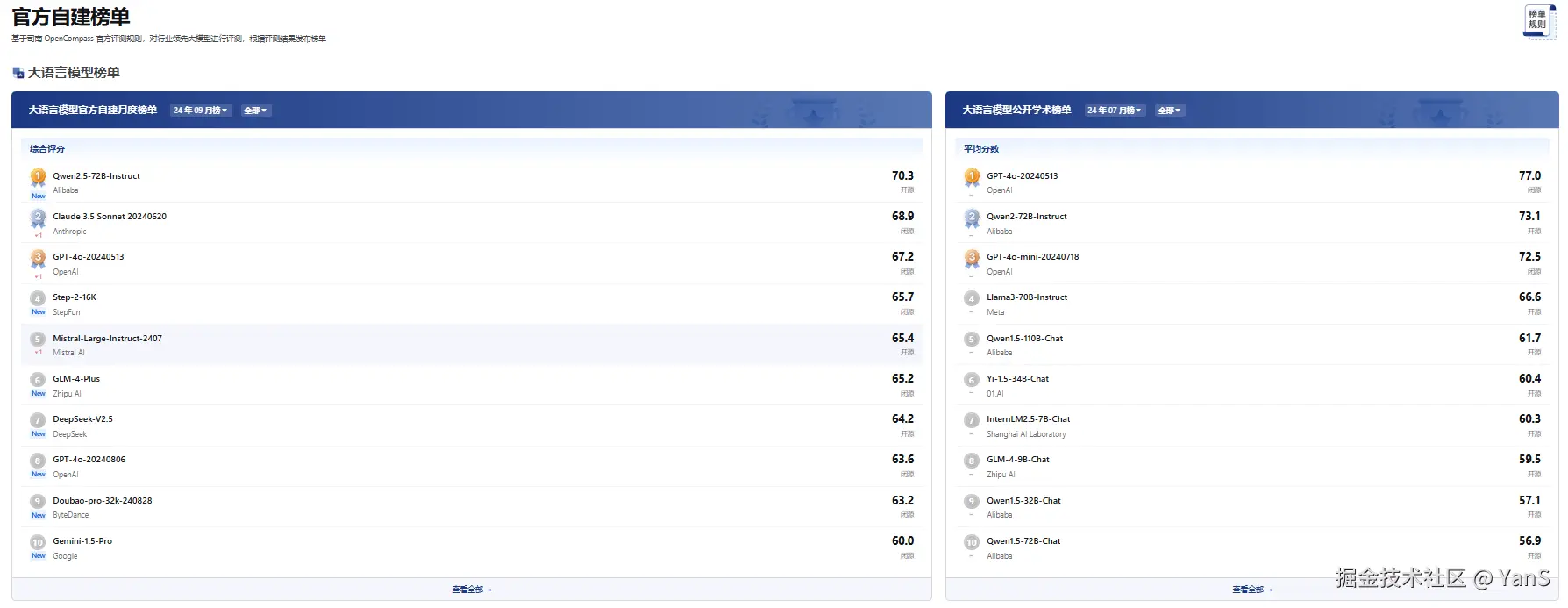Click the Qwen1.5-32B-Chat model name
Screen dimensions: 1568x608
pyautogui.click(x=1023, y=501)
